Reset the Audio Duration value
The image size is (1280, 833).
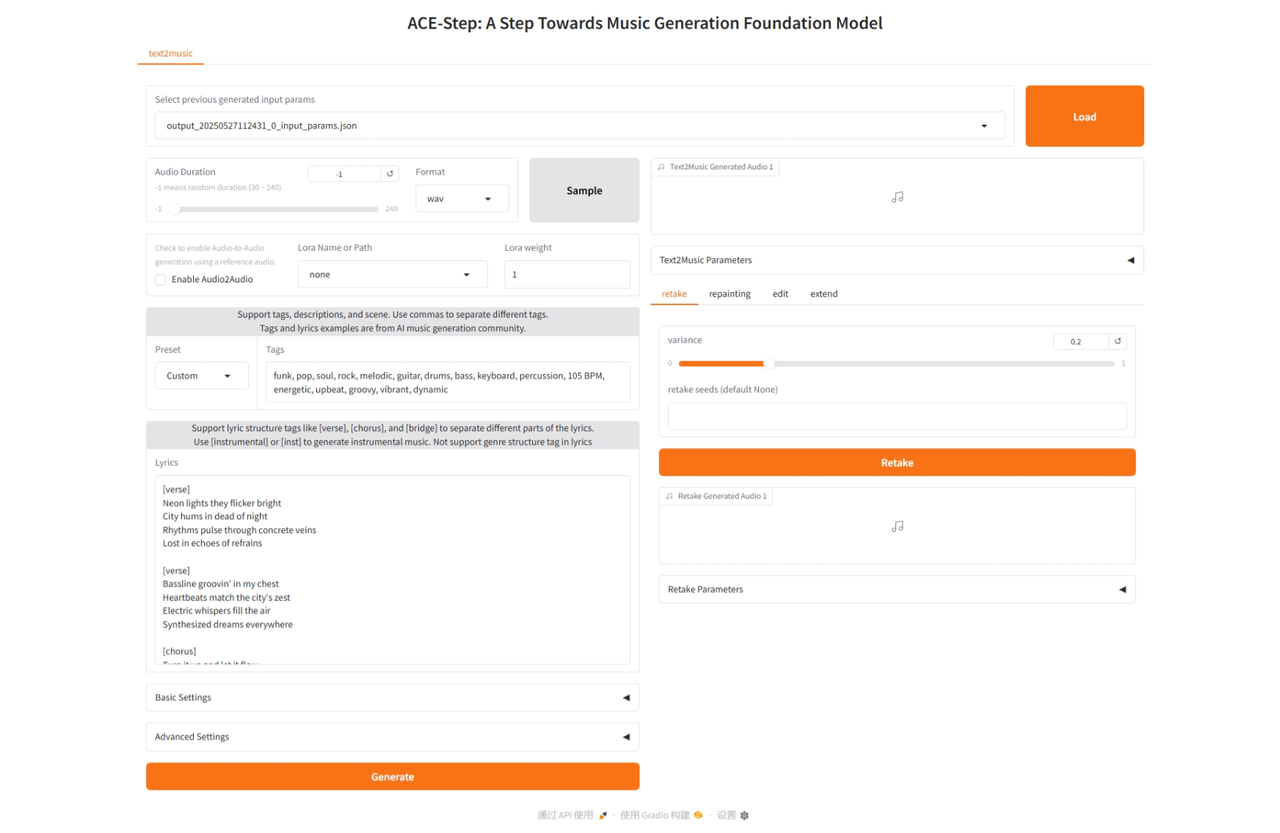[x=390, y=174]
